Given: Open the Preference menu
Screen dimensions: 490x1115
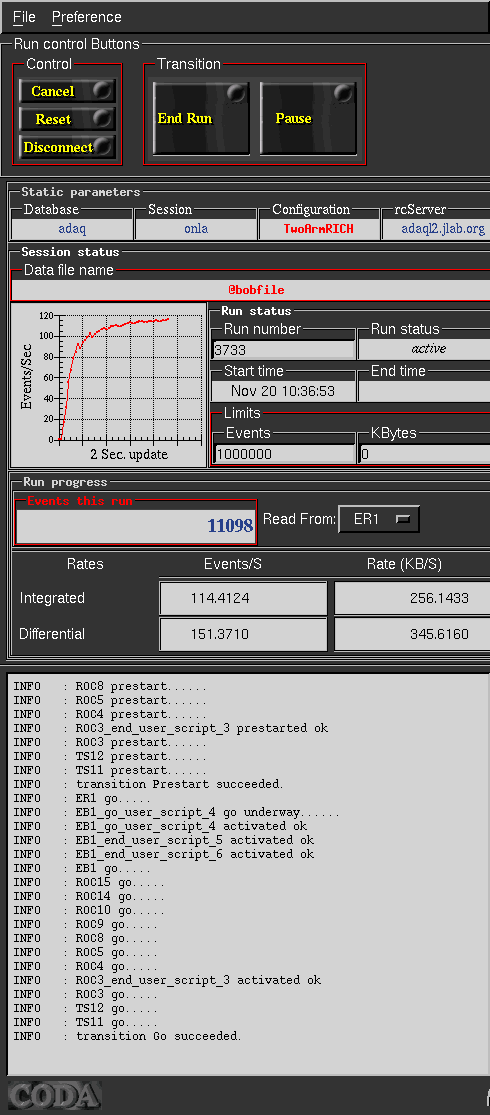Looking at the screenshot, I should click(x=87, y=17).
